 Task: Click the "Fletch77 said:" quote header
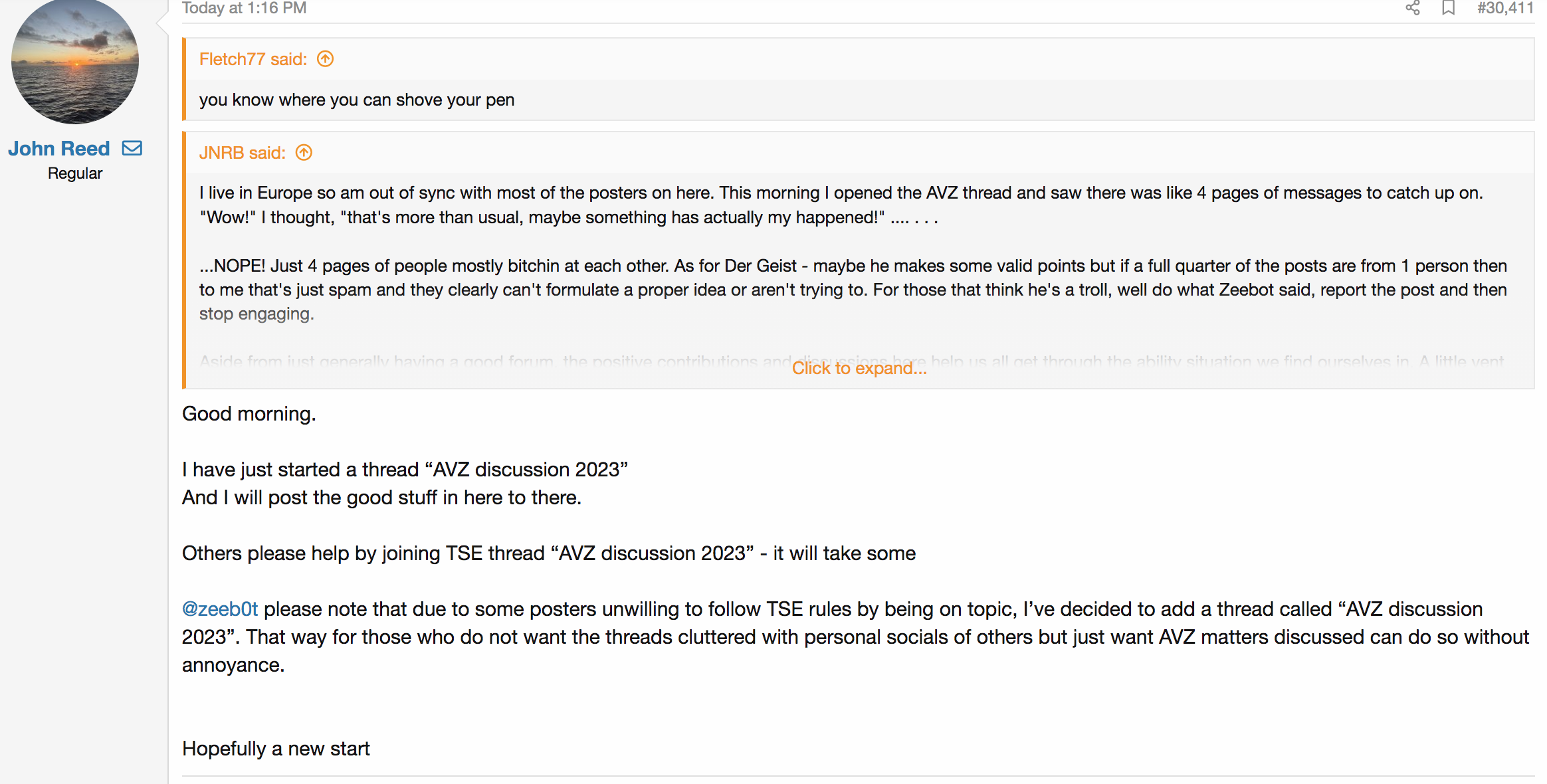[253, 59]
